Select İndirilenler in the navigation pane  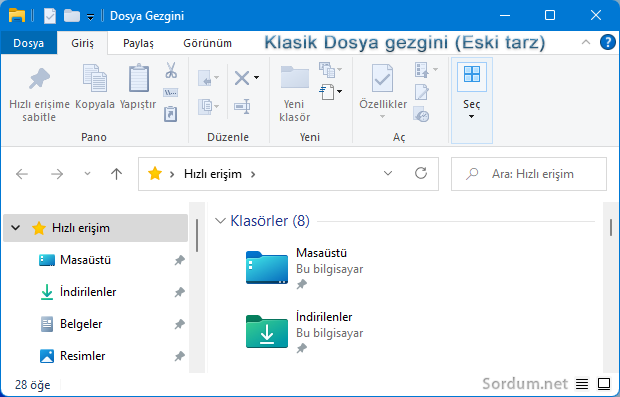(x=95, y=292)
